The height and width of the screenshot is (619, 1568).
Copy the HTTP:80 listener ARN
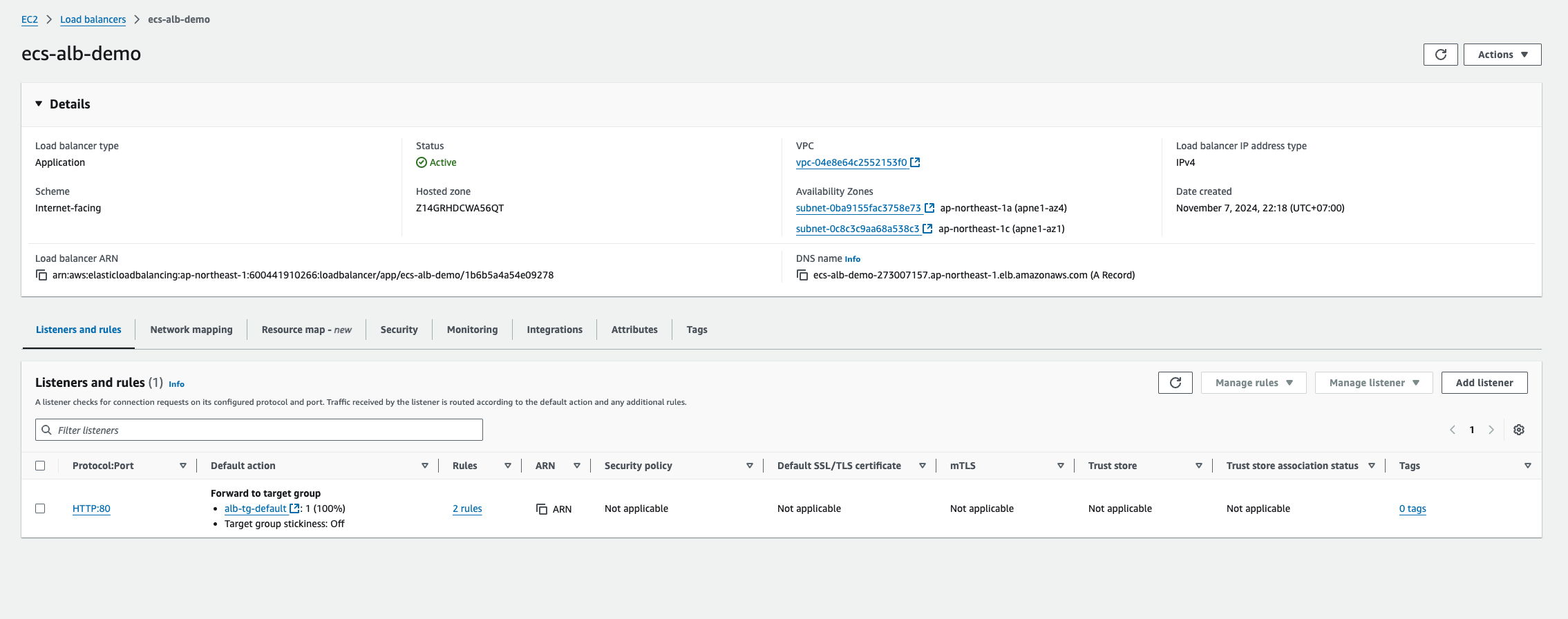542,509
